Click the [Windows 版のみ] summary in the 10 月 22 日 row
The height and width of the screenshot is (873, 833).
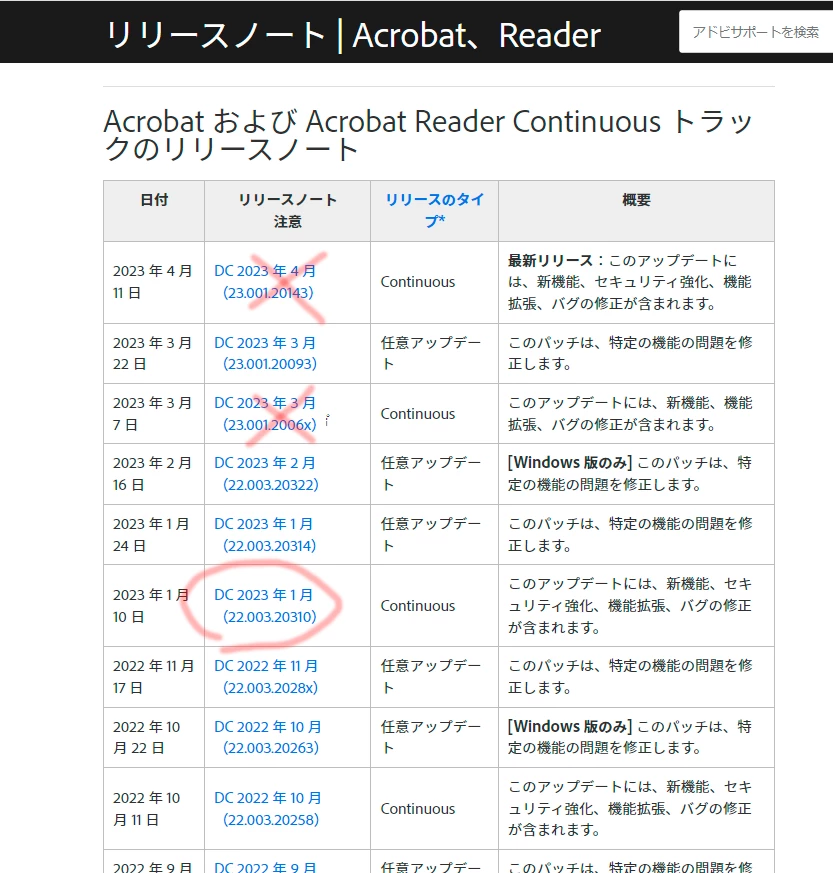(630, 737)
